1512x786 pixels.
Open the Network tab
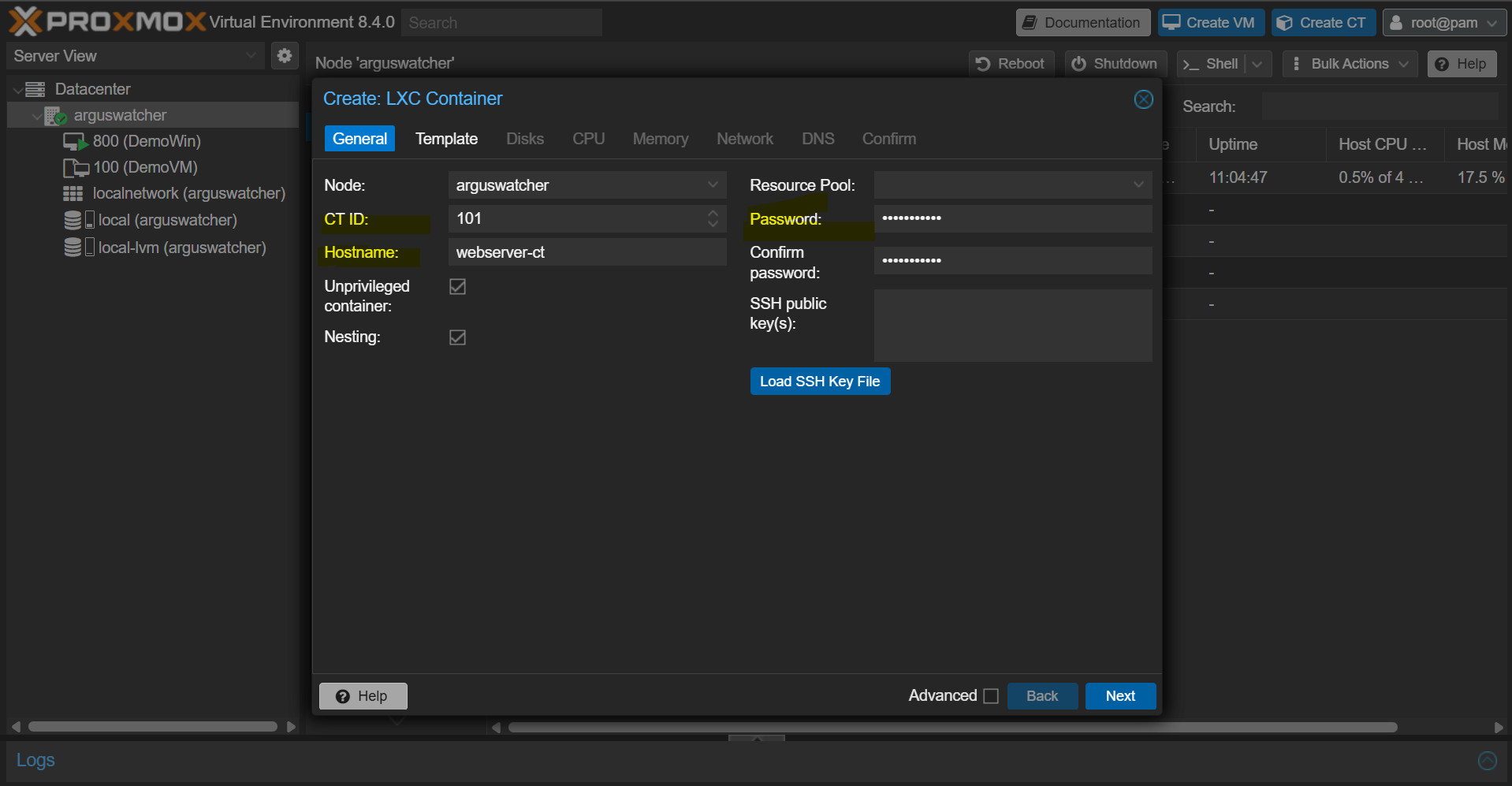pyautogui.click(x=745, y=139)
